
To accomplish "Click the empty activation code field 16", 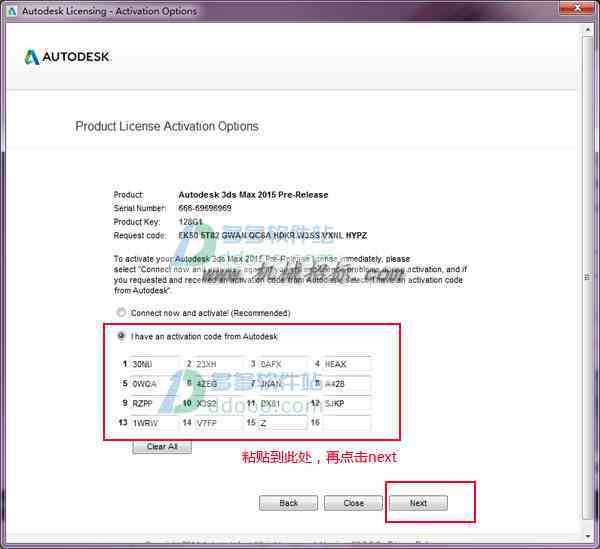I will click(347, 423).
